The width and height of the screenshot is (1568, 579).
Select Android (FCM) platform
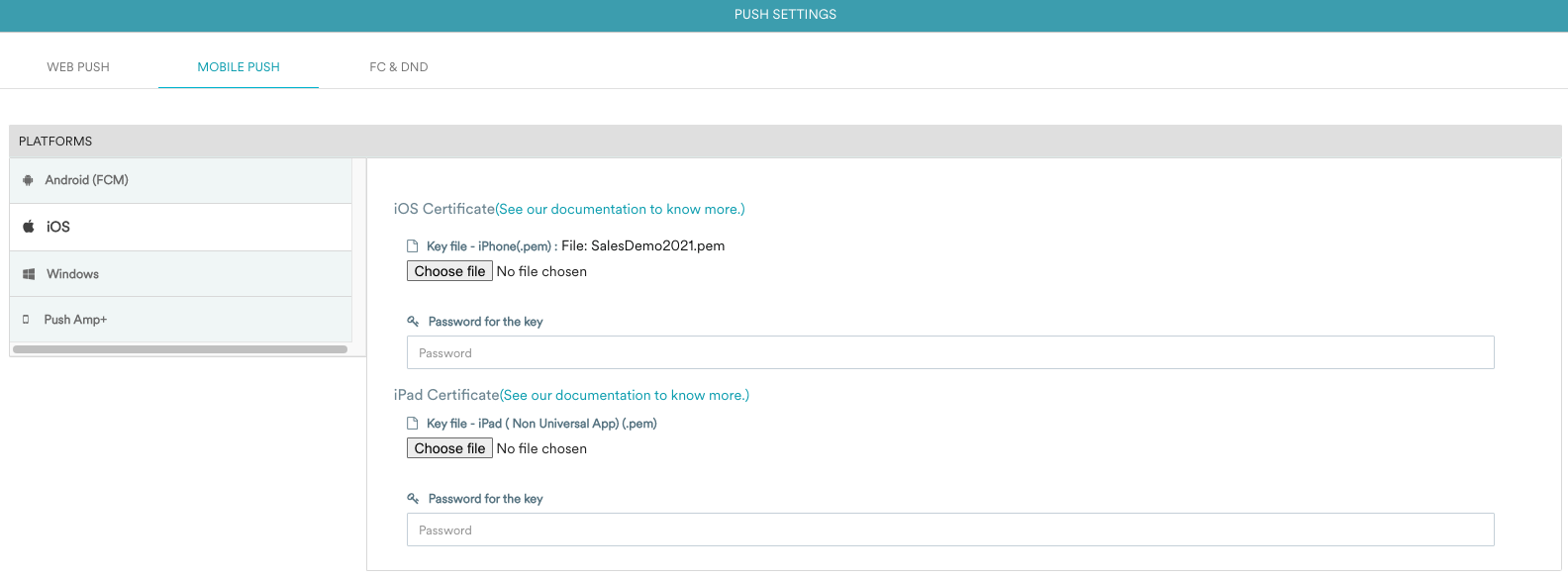[x=181, y=180]
